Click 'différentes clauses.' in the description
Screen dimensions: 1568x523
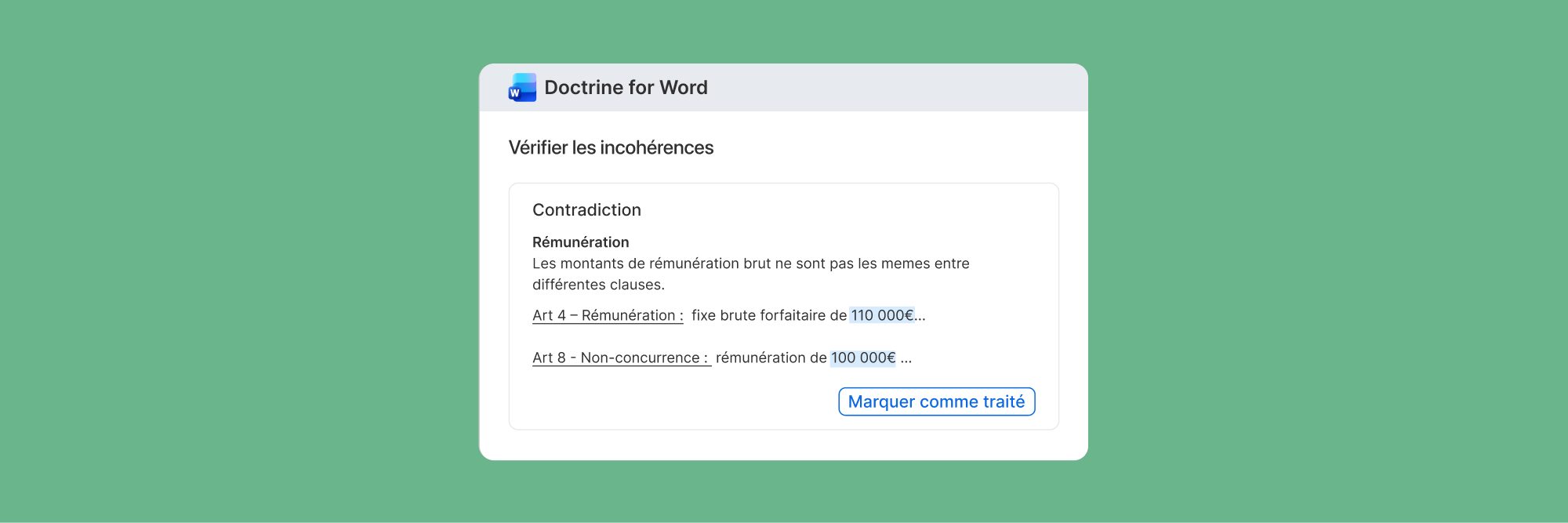pos(598,285)
